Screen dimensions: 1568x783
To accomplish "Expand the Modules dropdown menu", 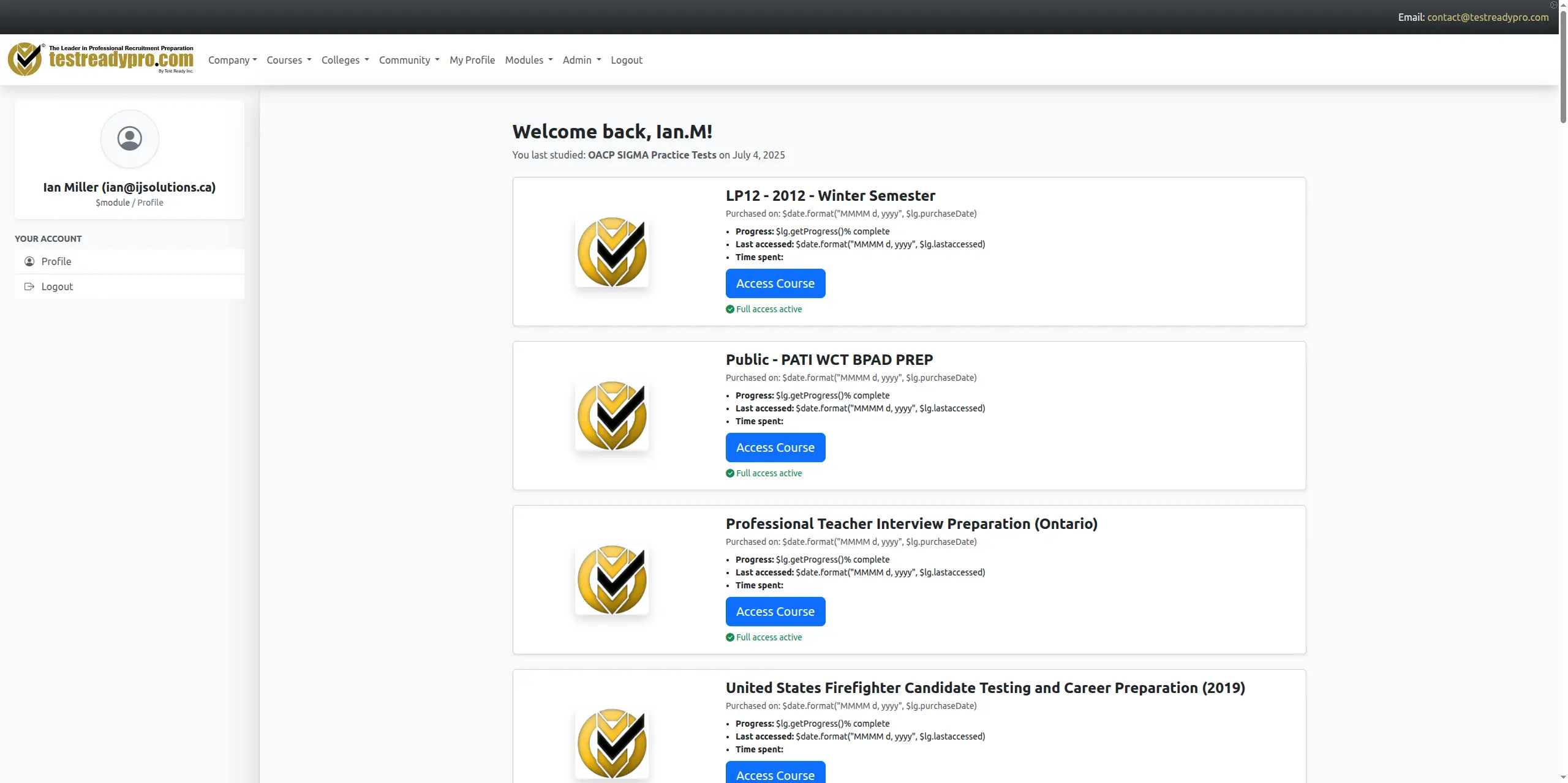I will point(529,60).
